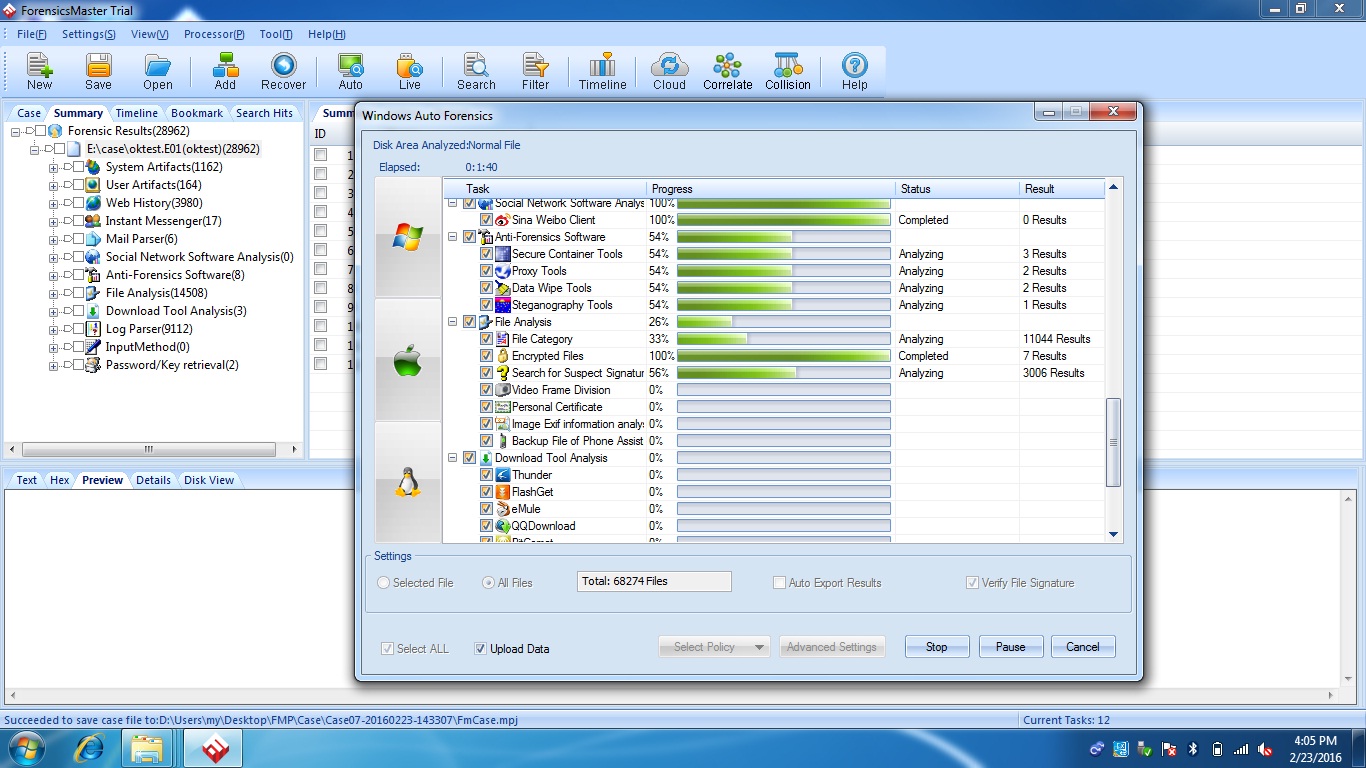
Task: Click the Filter toolbar icon
Action: 535,66
